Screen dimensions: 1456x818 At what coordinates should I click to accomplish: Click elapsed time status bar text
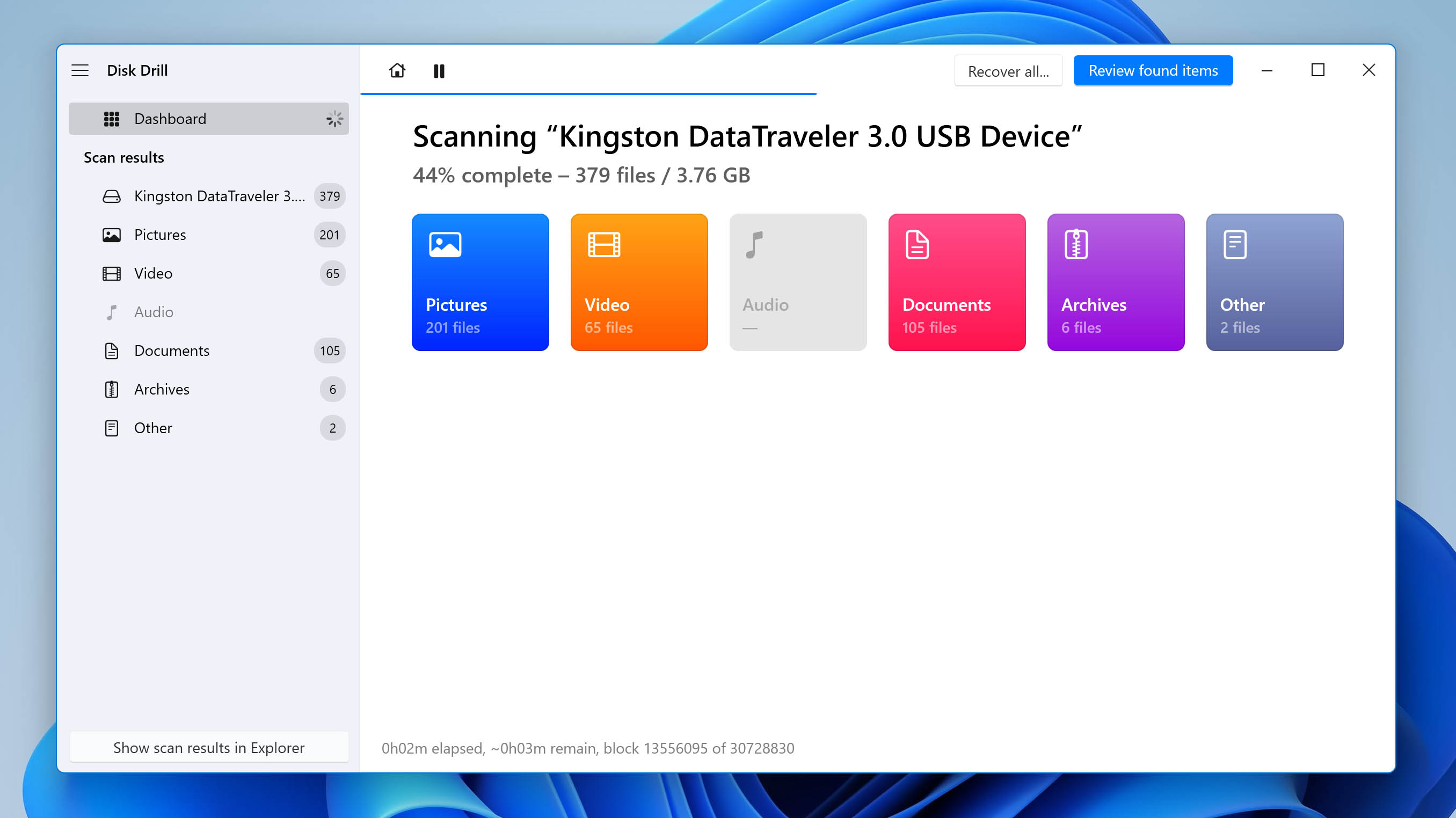[x=587, y=748]
